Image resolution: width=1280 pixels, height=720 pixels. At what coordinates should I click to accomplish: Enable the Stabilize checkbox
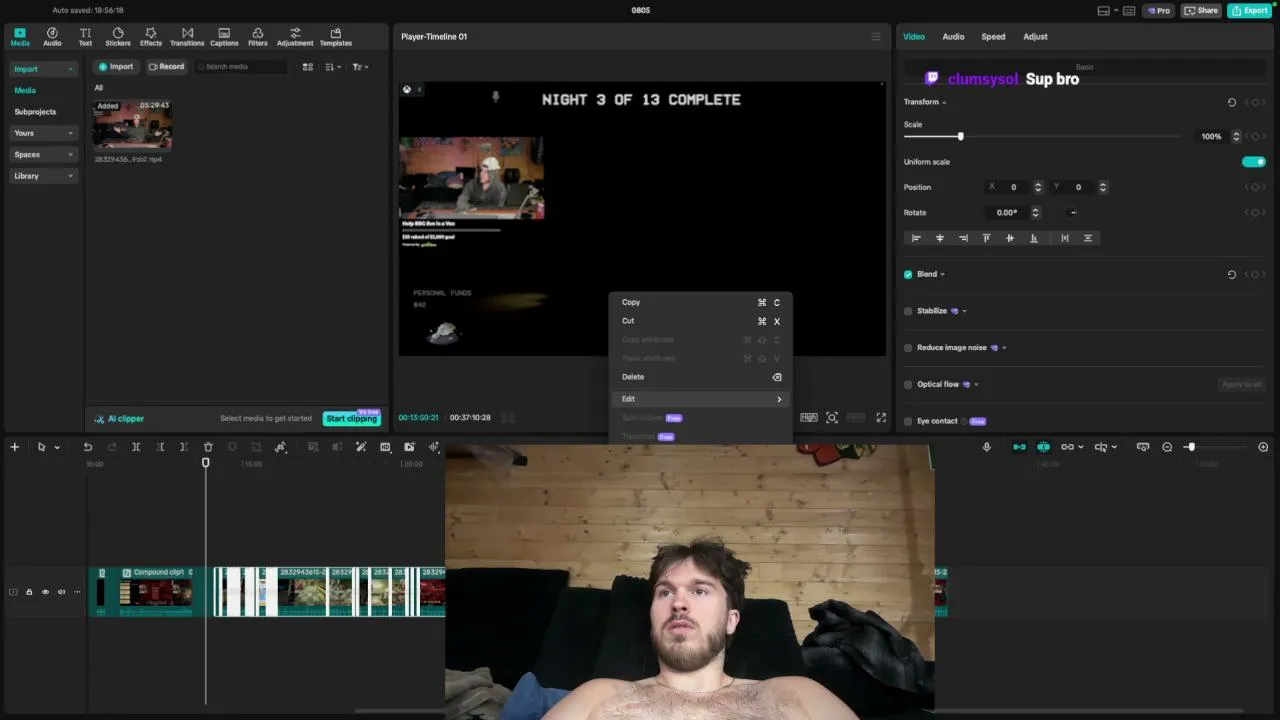[908, 311]
